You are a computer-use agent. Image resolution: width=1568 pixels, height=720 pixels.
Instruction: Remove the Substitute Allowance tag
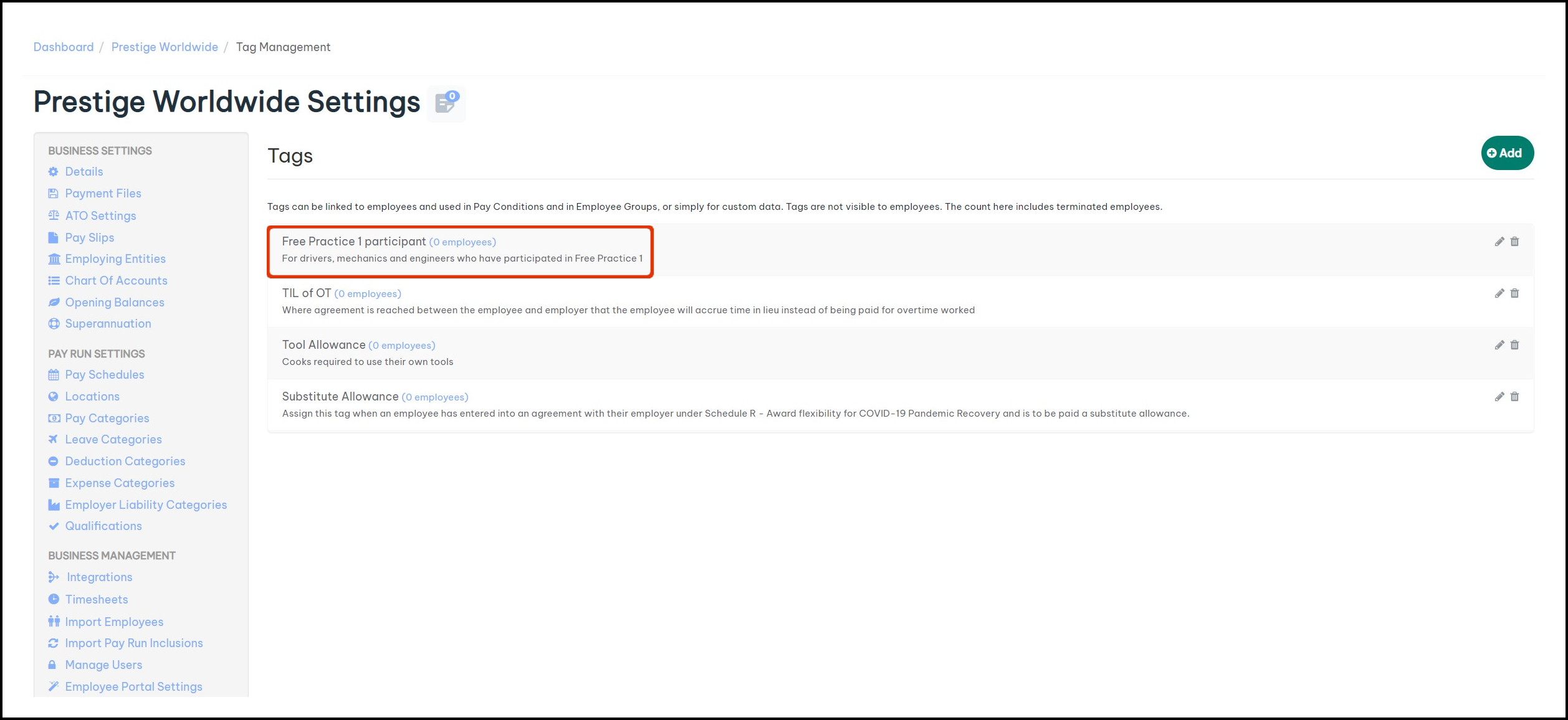coord(1514,397)
